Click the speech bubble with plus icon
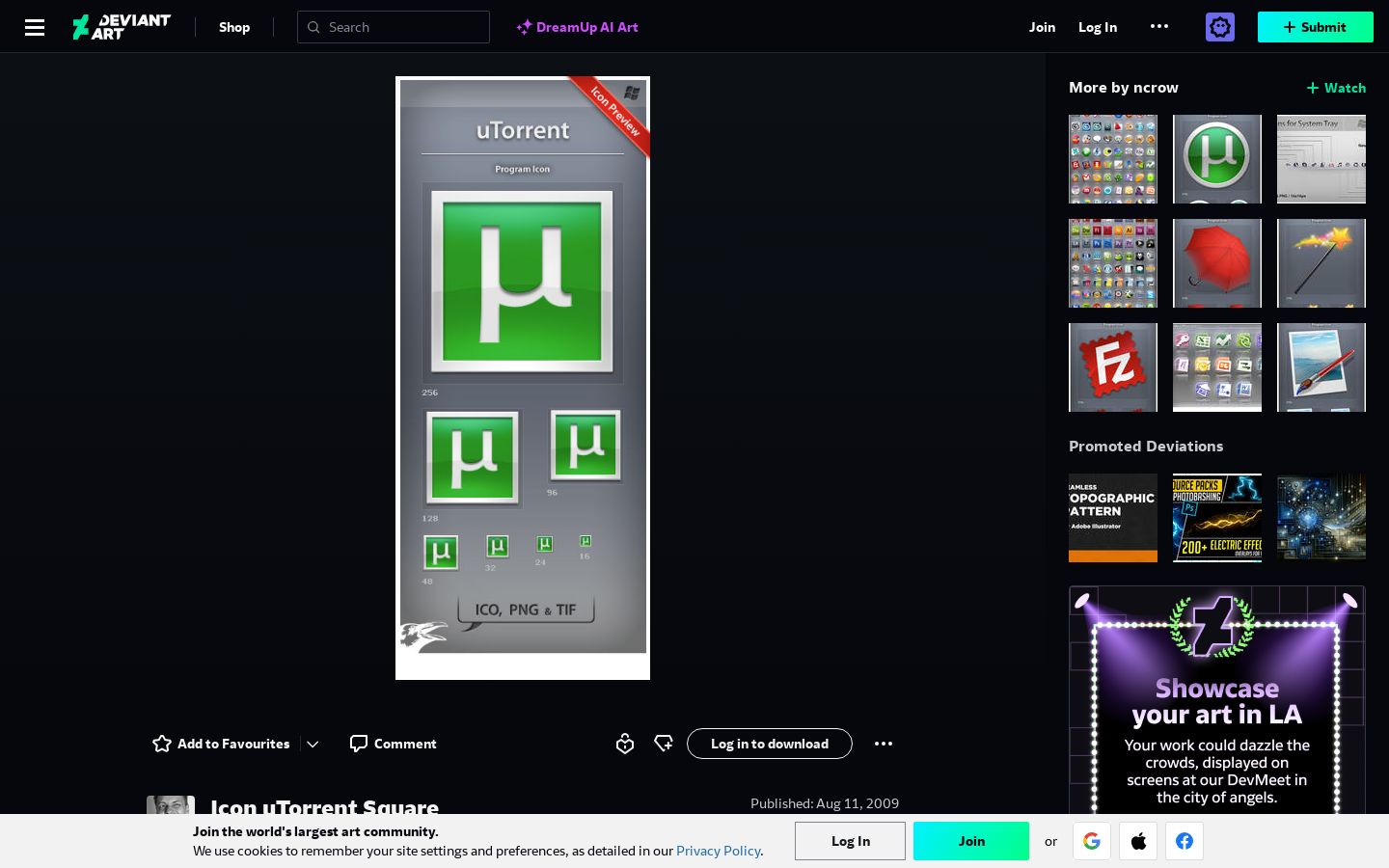The width and height of the screenshot is (1389, 868). tap(664, 744)
